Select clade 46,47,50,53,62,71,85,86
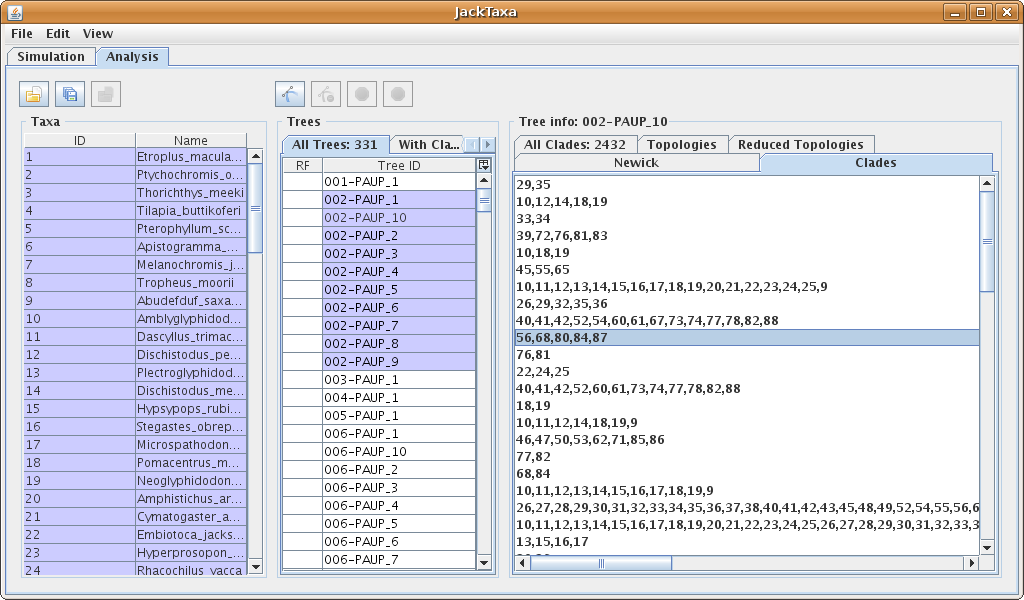The image size is (1024, 600). pyautogui.click(x=747, y=439)
